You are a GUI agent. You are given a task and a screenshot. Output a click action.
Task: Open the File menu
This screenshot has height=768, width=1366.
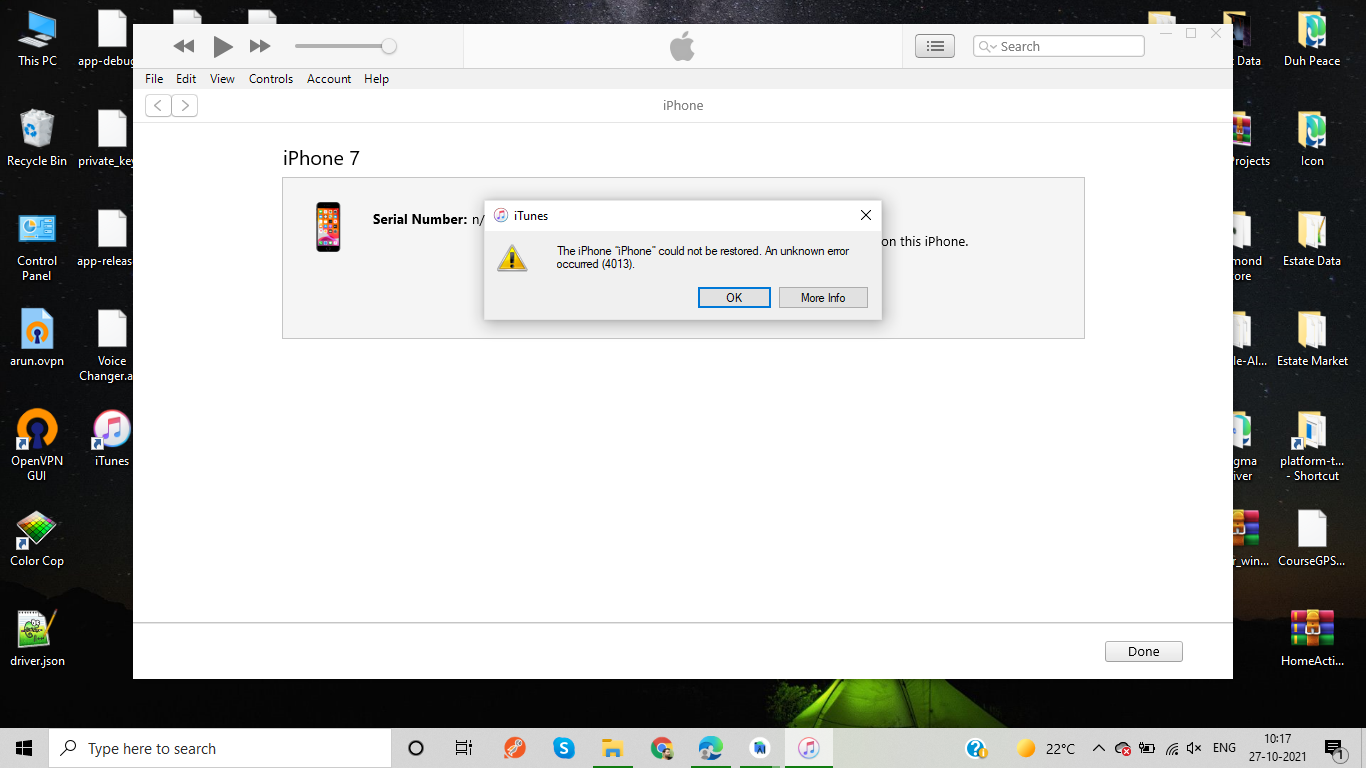click(x=154, y=79)
